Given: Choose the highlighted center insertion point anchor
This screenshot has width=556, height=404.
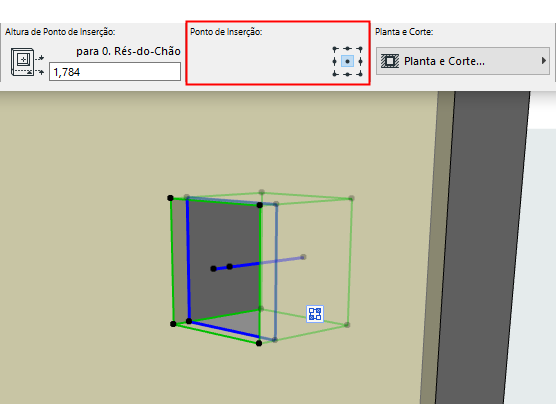Looking at the screenshot, I should coord(348,61).
